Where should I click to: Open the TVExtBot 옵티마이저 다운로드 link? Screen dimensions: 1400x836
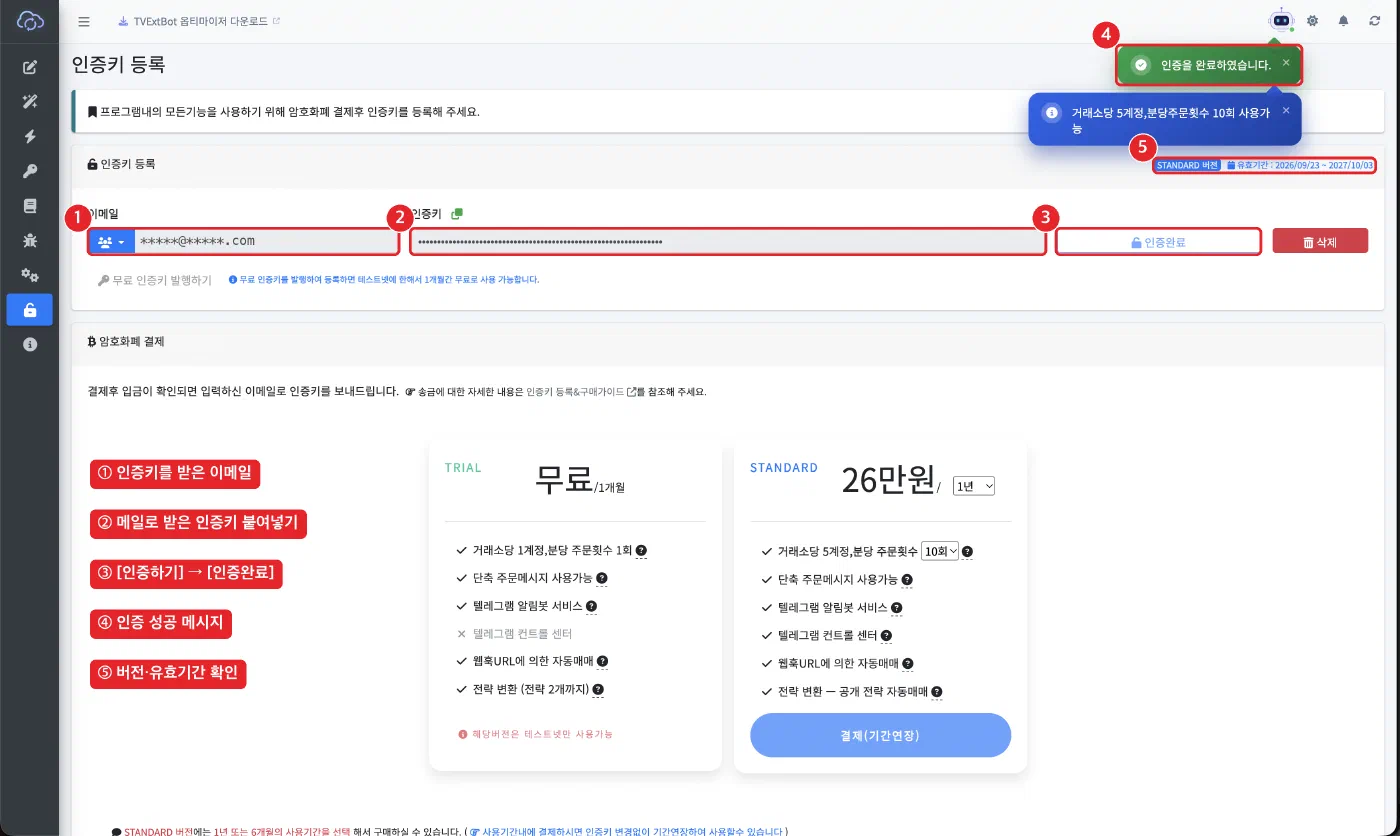[x=200, y=21]
